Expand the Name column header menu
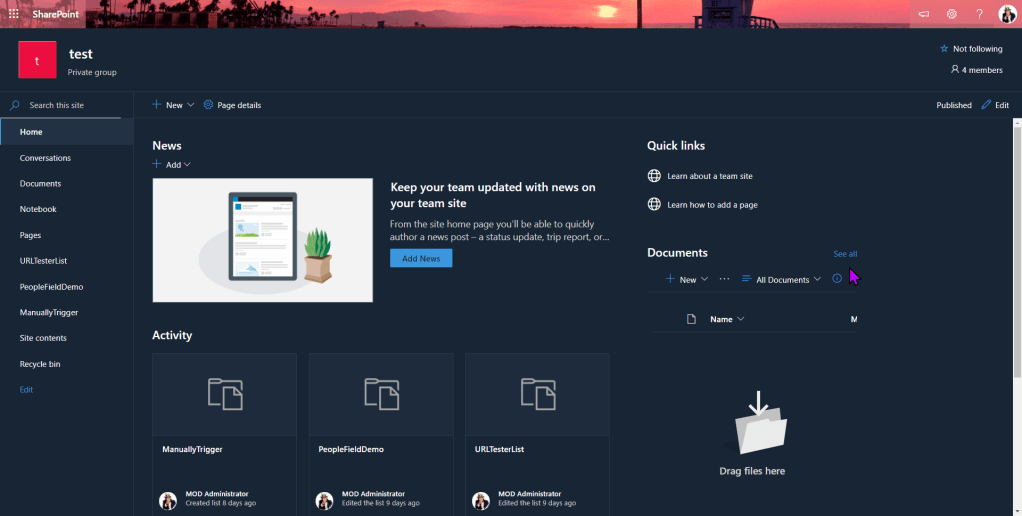Screen dimensions: 1022x516 tap(727, 320)
